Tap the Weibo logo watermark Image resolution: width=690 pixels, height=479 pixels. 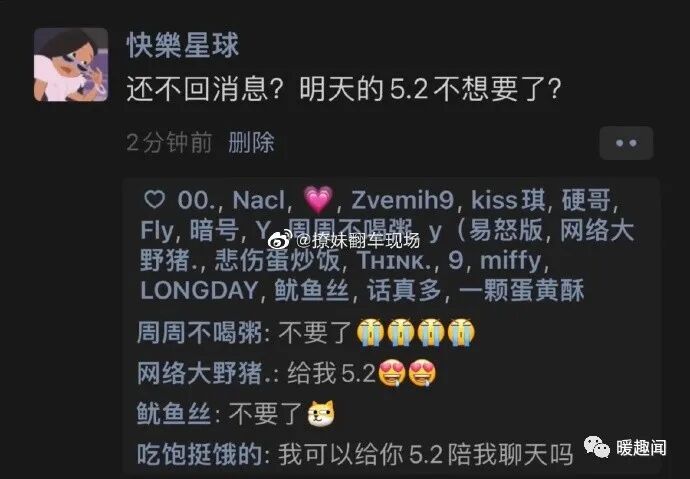coord(280,240)
